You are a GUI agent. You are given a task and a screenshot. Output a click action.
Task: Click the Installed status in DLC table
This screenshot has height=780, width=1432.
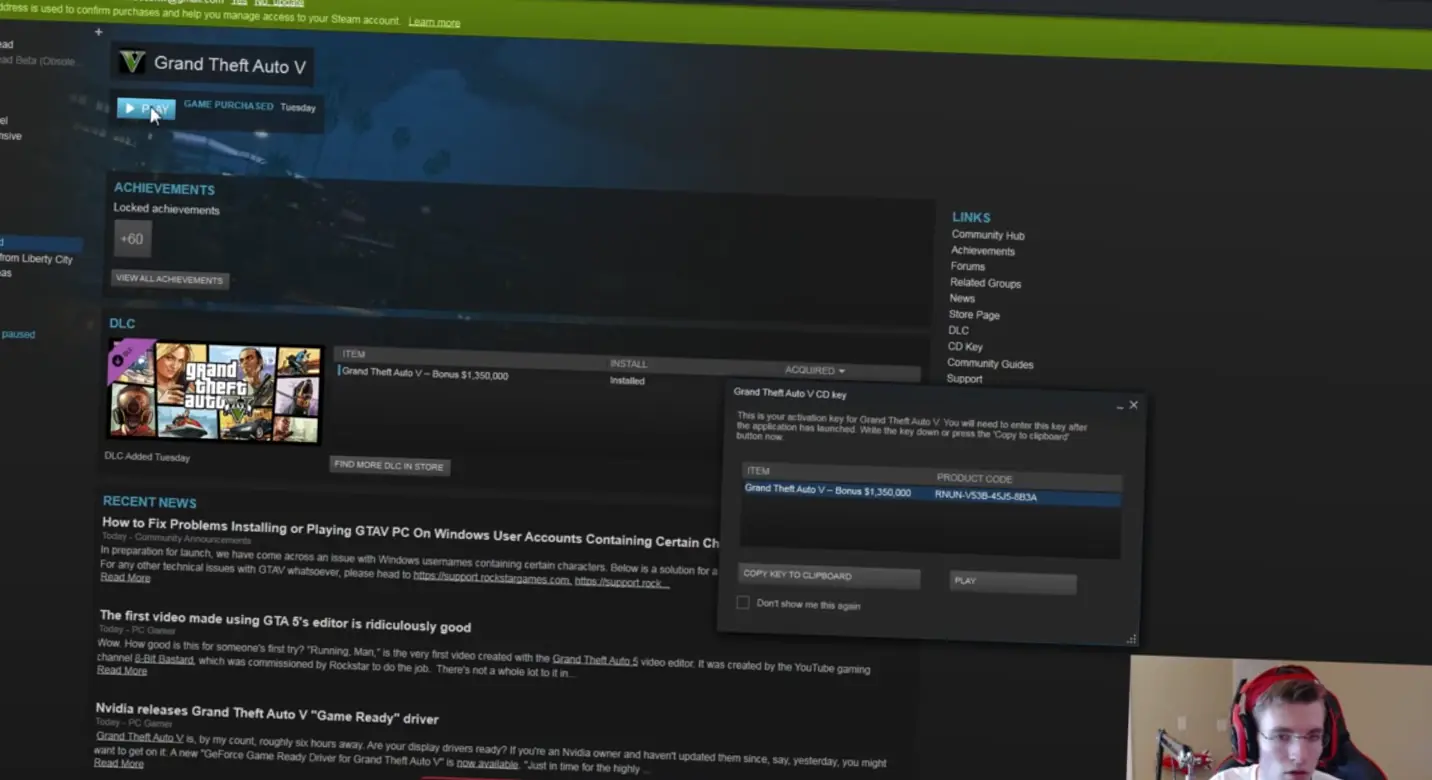627,380
